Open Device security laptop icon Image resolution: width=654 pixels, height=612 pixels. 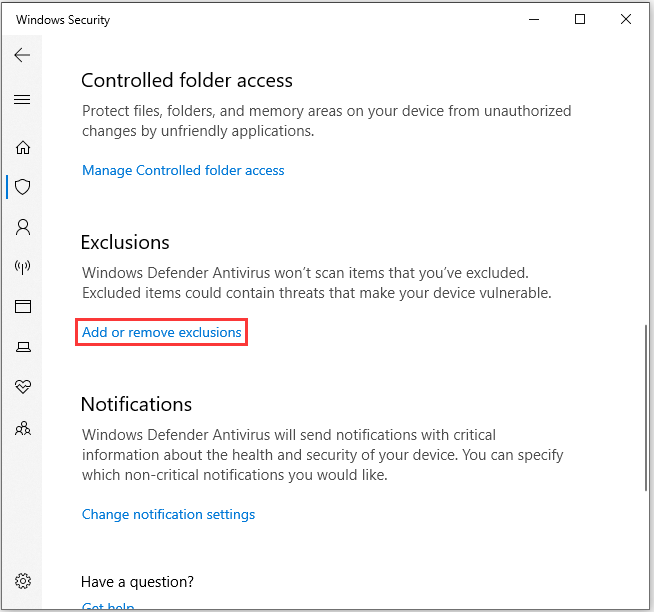[23, 347]
